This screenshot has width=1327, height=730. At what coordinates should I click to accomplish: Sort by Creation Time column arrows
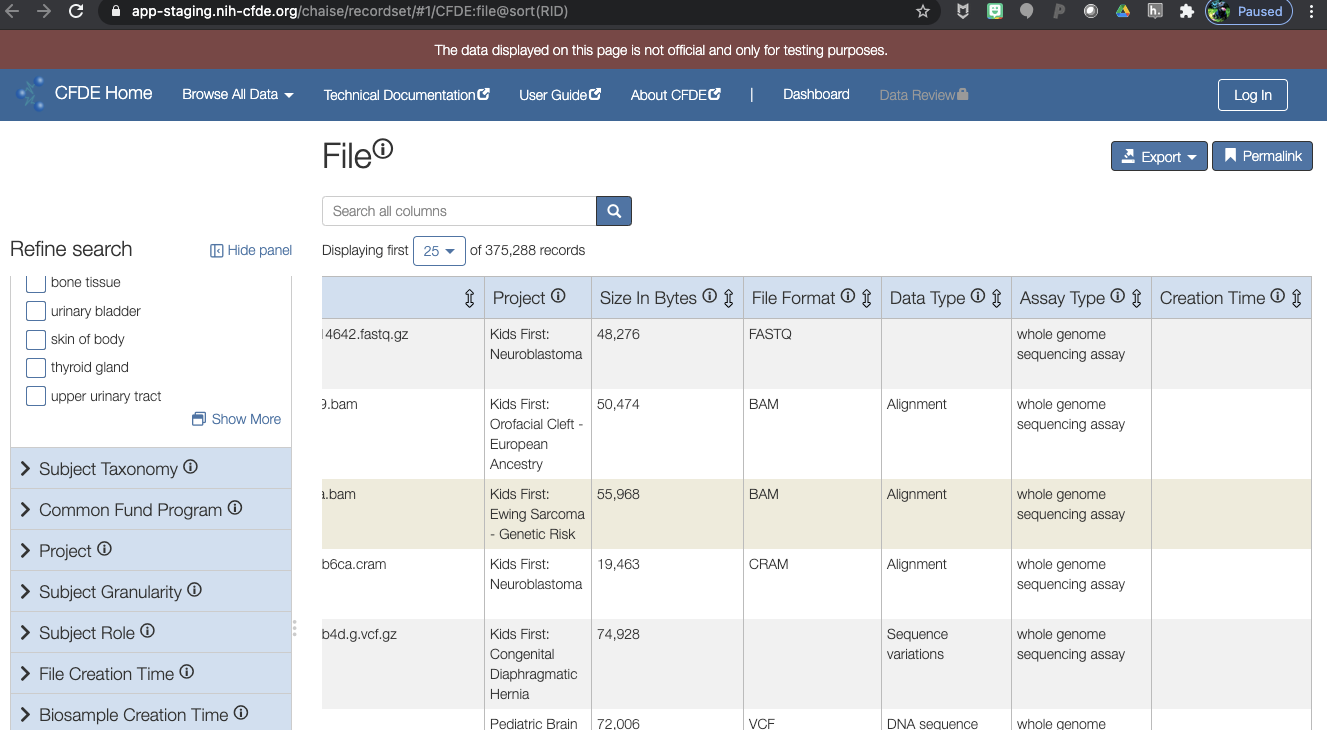point(1297,298)
